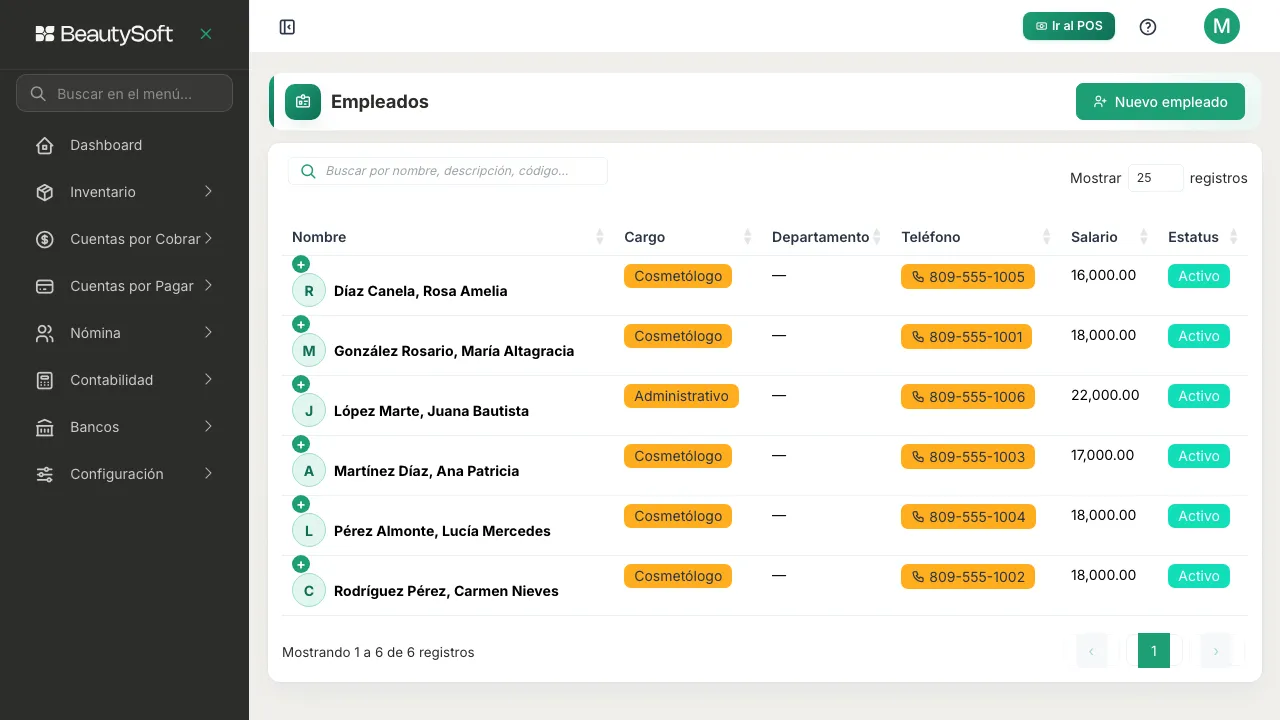Sort table by Departamento column
The width and height of the screenshot is (1280, 720).
point(826,237)
